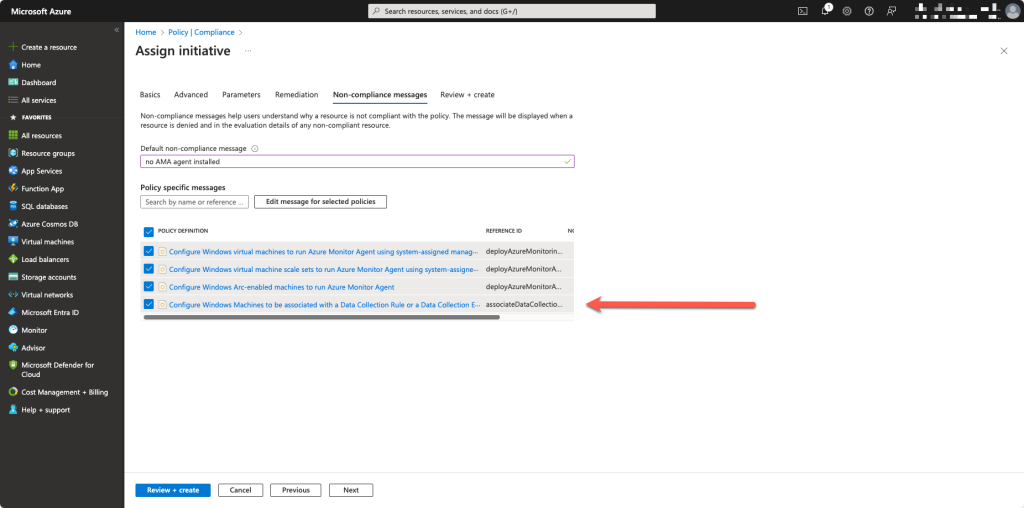
Task: Uncheck virtual machine scale sets policy checkbox
Action: tap(148, 268)
